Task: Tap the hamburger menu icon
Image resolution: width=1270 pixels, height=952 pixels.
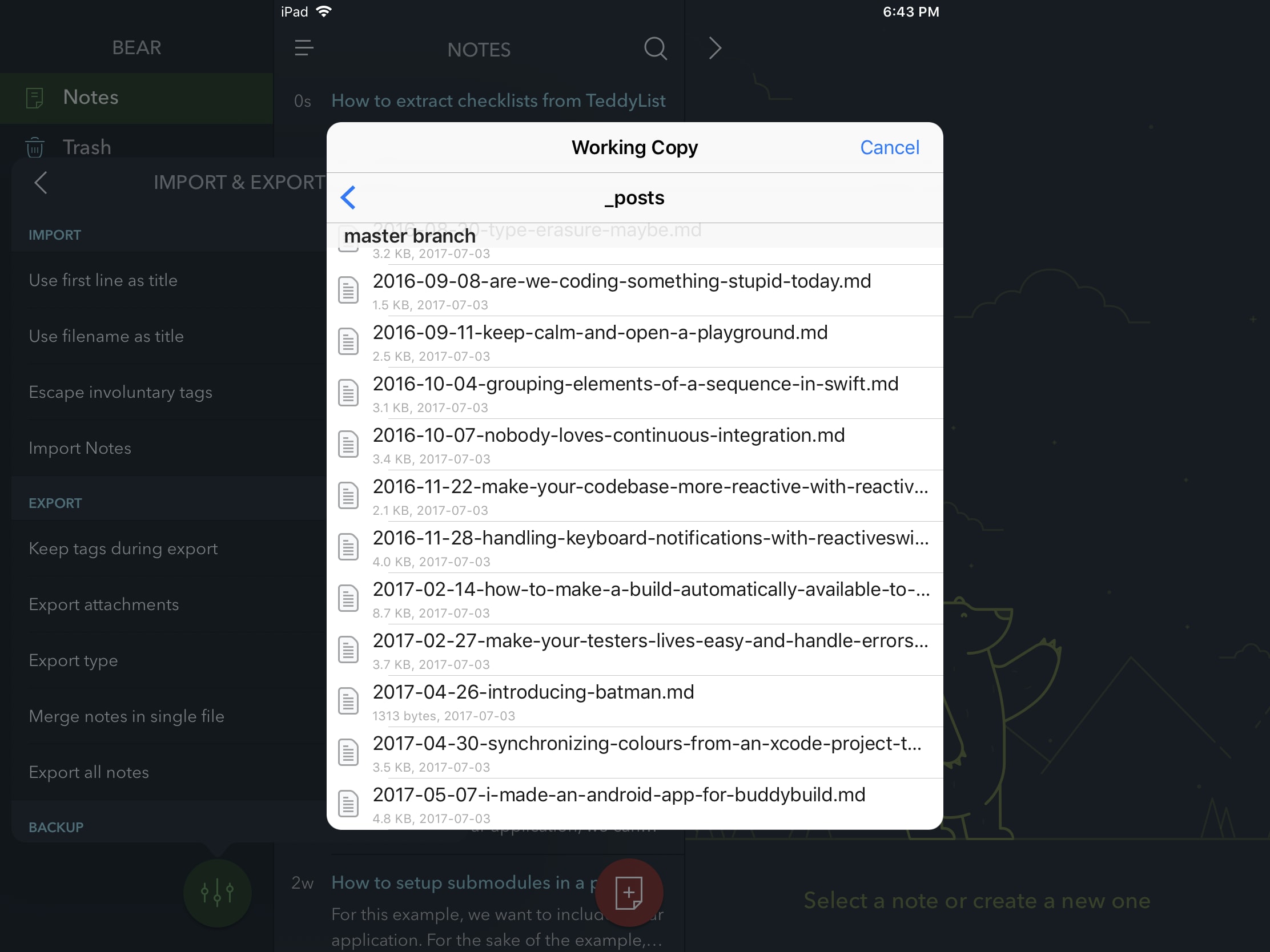Action: (304, 47)
